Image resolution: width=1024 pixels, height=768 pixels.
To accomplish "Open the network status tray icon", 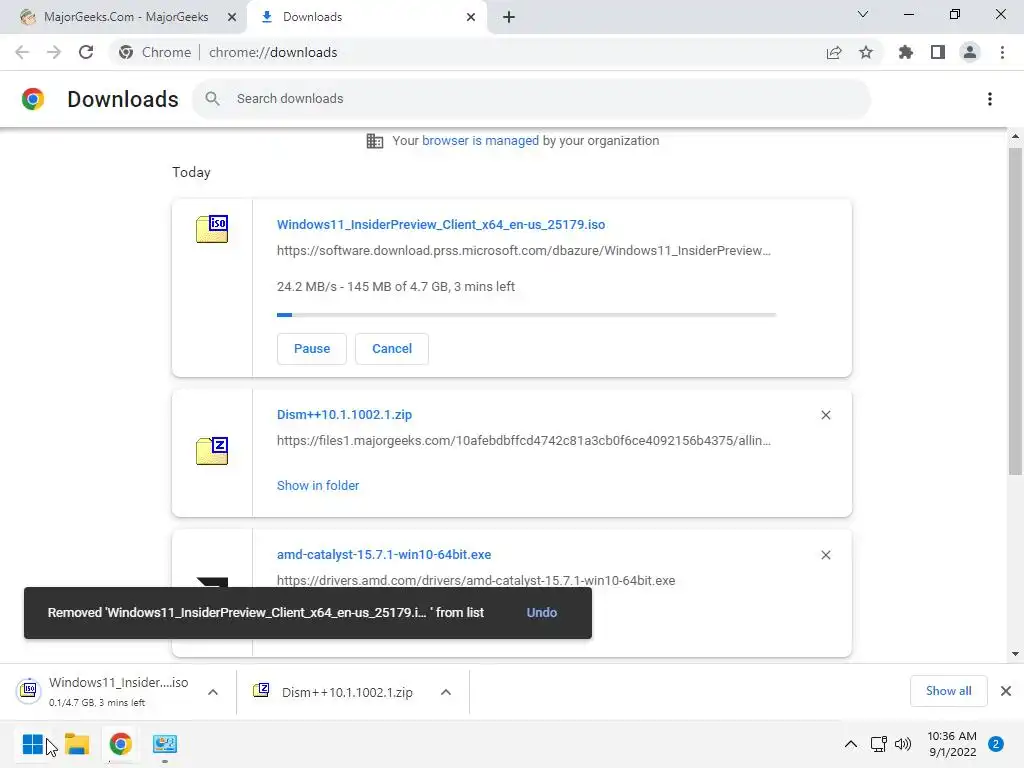I will tap(879, 744).
